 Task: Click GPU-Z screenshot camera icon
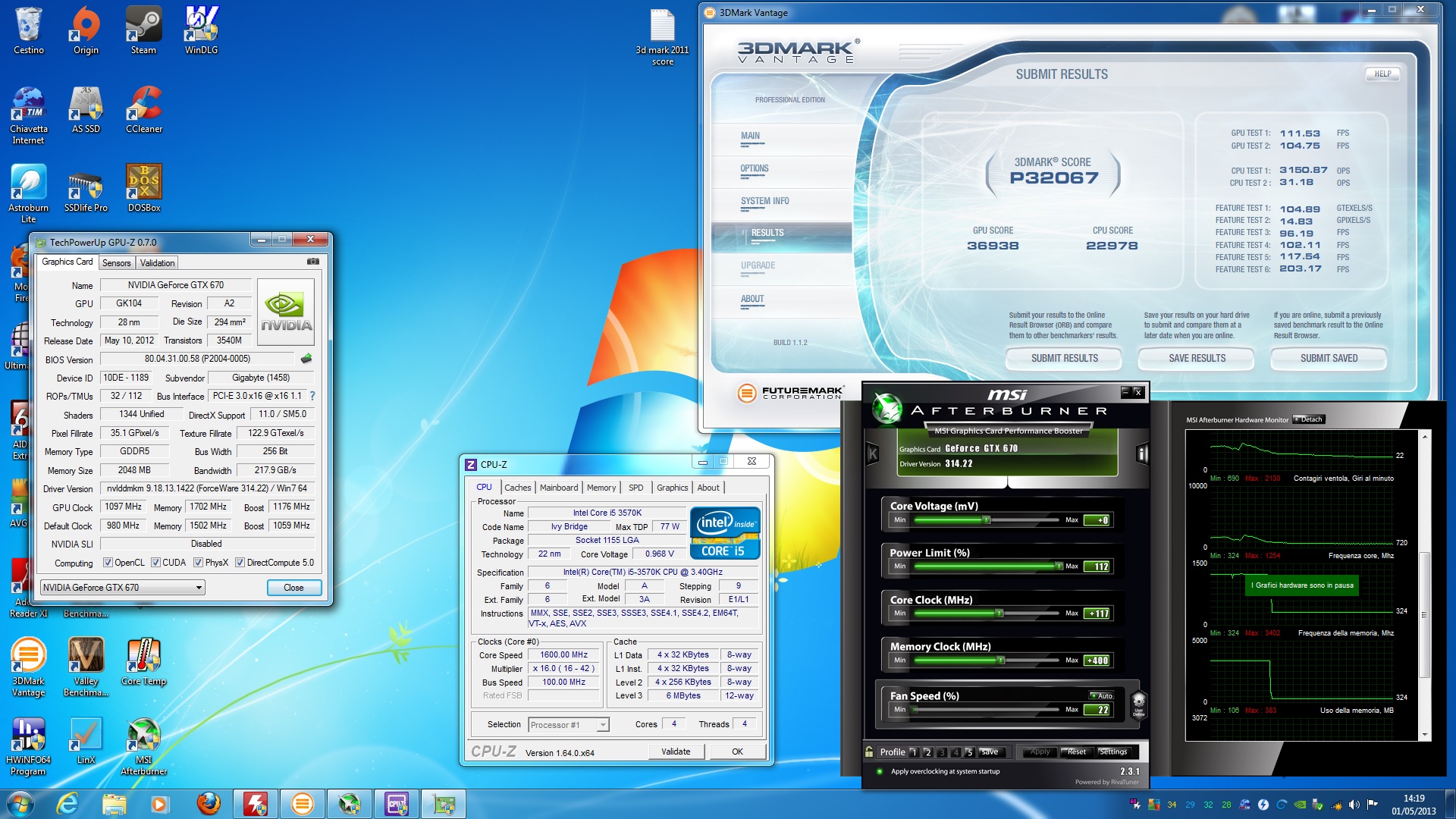point(312,262)
